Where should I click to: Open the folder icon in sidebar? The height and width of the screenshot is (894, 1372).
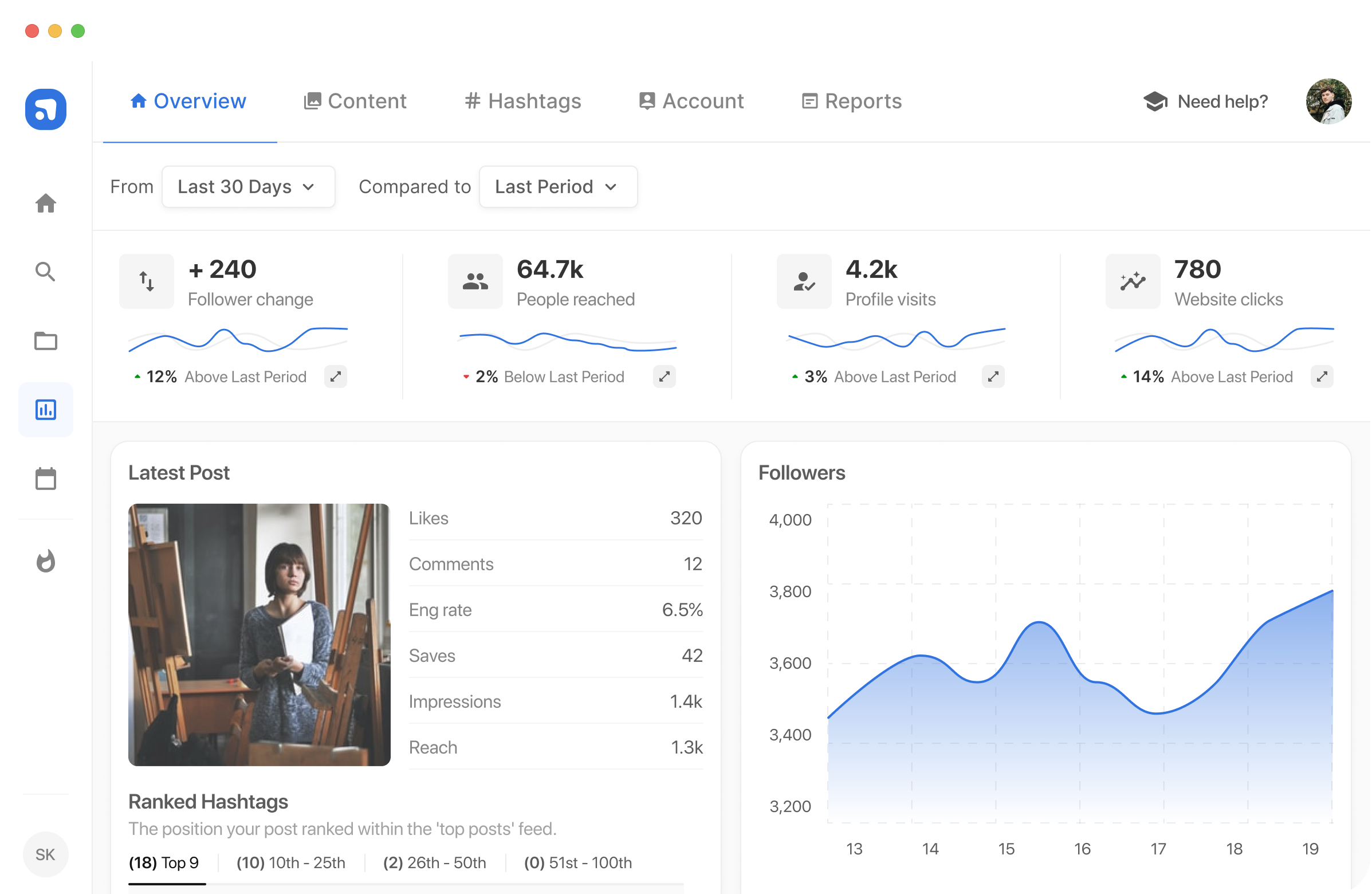tap(45, 341)
